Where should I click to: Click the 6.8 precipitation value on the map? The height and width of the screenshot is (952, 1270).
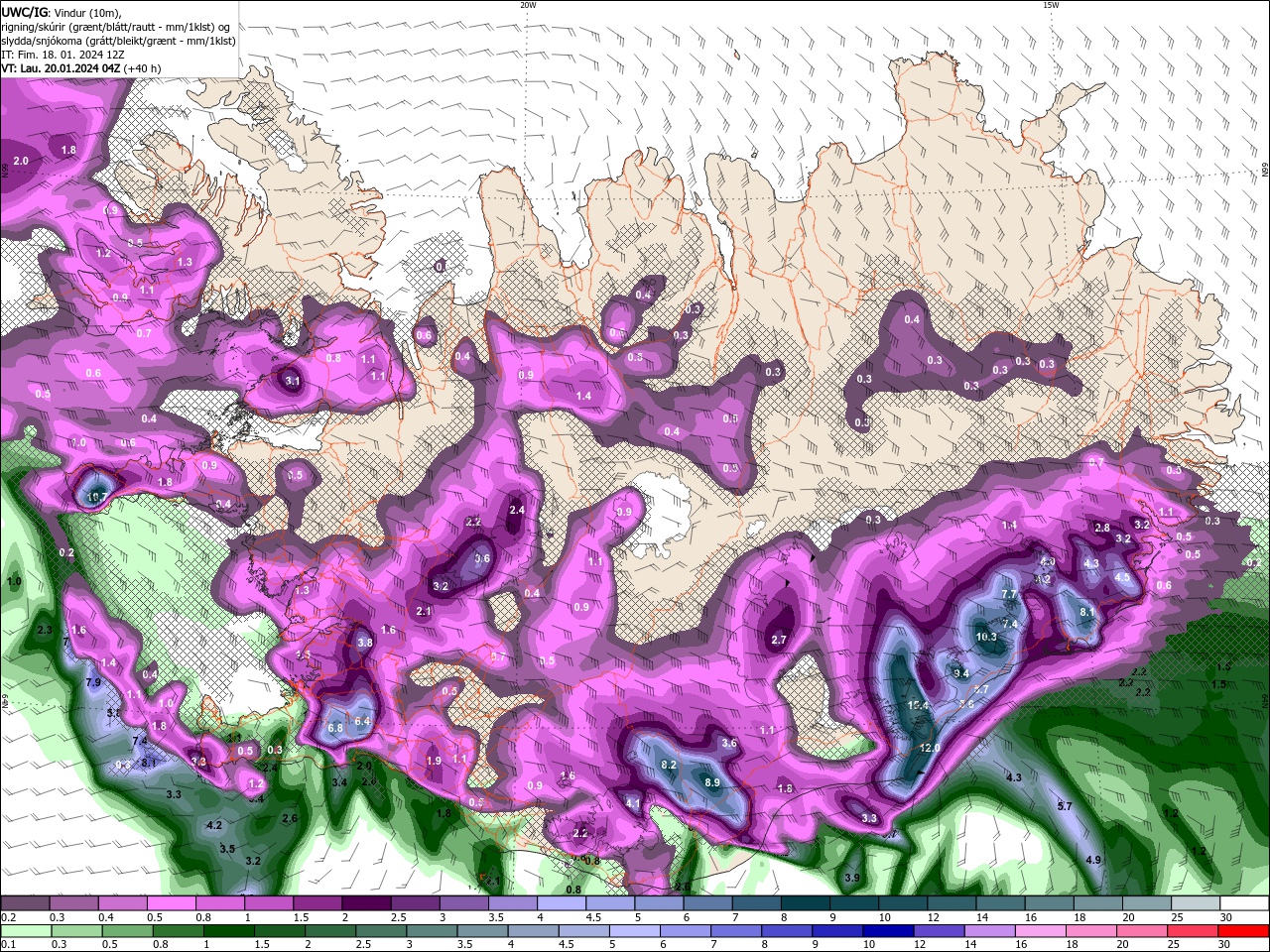[x=335, y=728]
